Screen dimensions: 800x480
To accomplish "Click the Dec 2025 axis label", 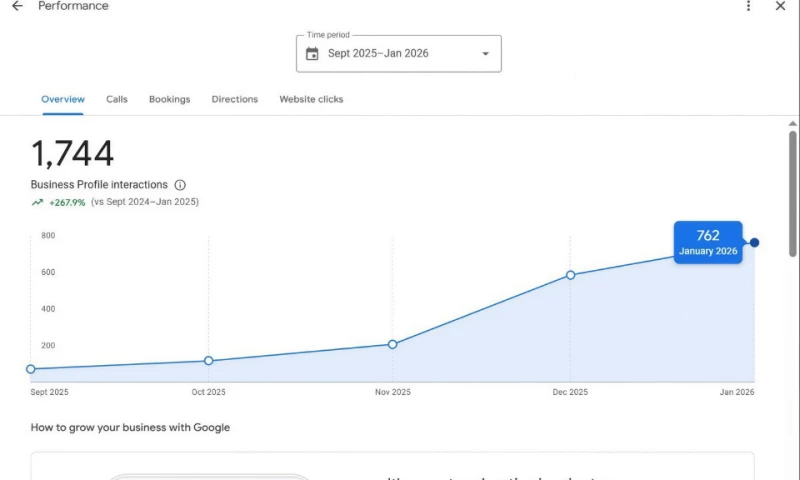I will pyautogui.click(x=570, y=392).
